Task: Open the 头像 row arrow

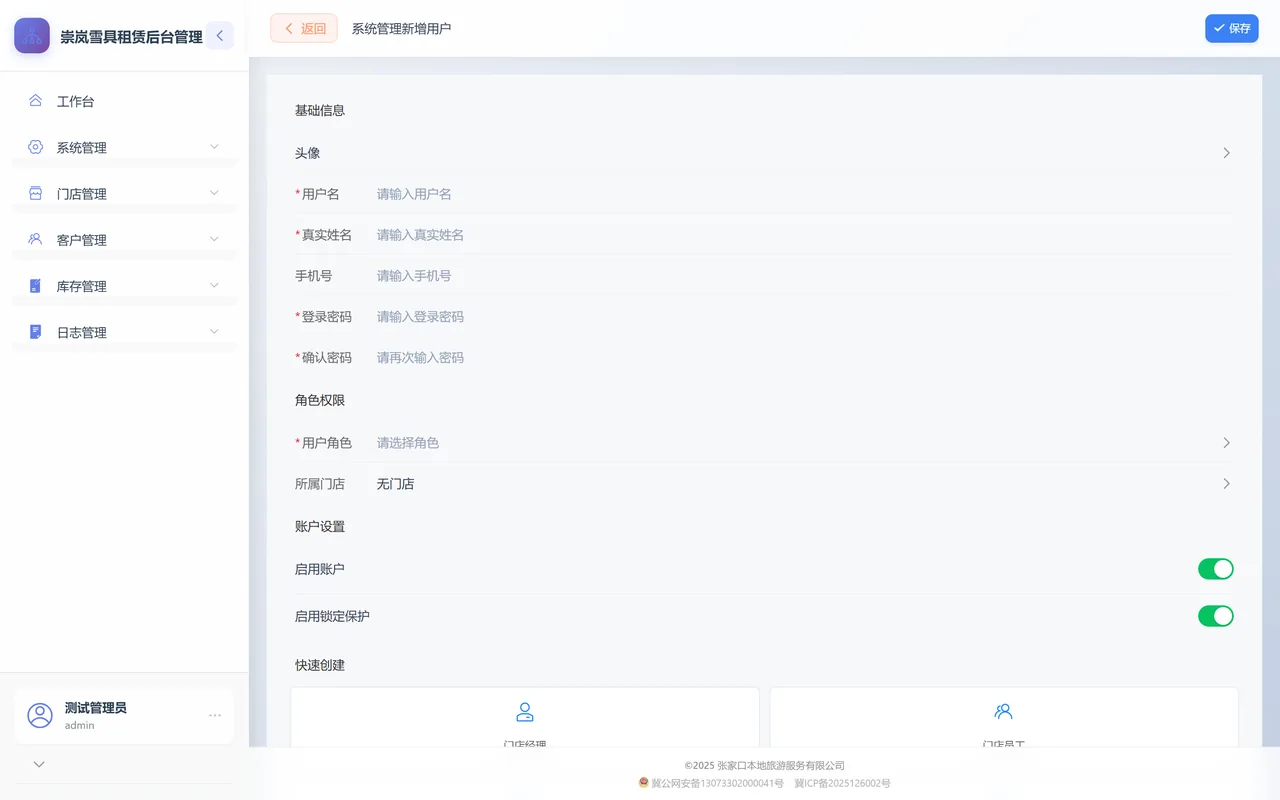Action: 1226,153
